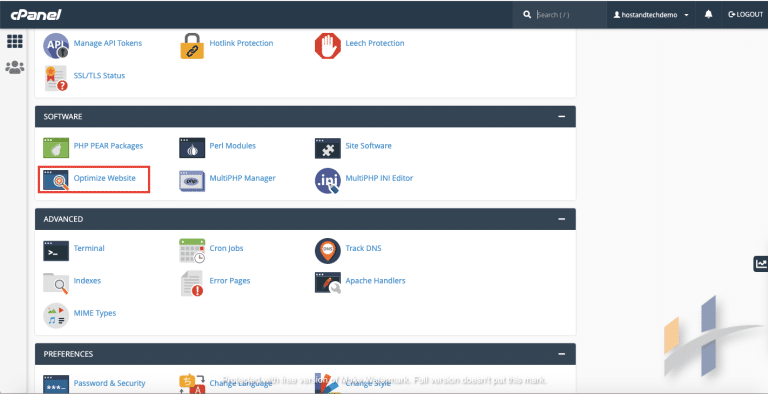Click the PHP PEAR Packages icon
The height and width of the screenshot is (394, 768).
coord(56,148)
